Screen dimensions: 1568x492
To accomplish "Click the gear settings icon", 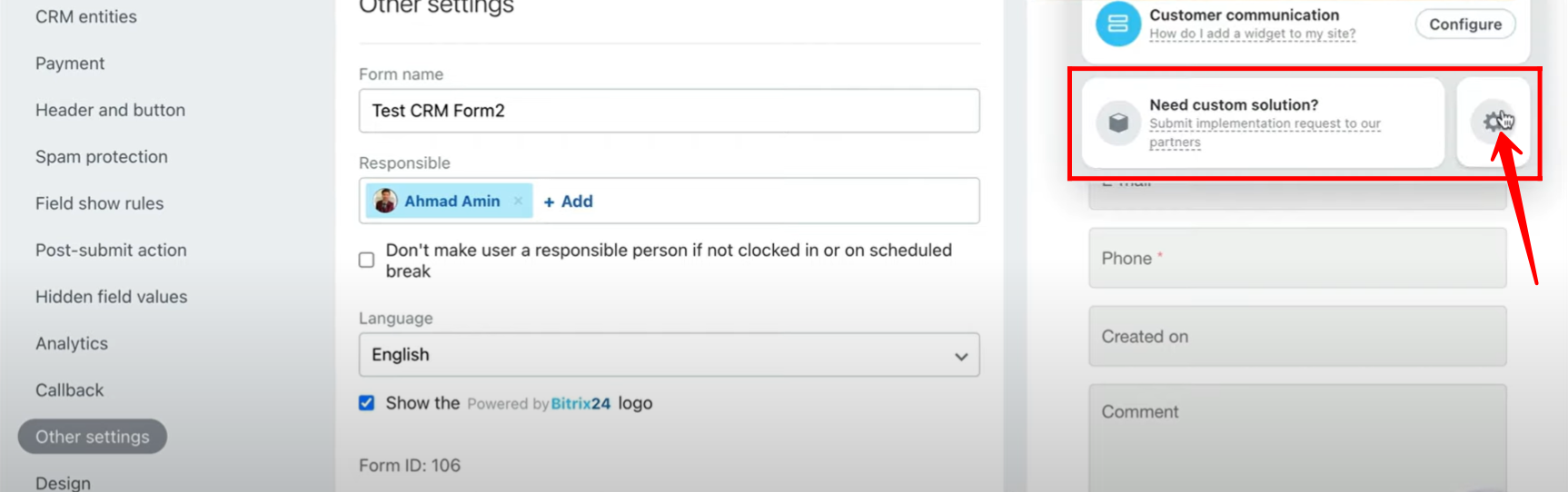I will (x=1494, y=122).
